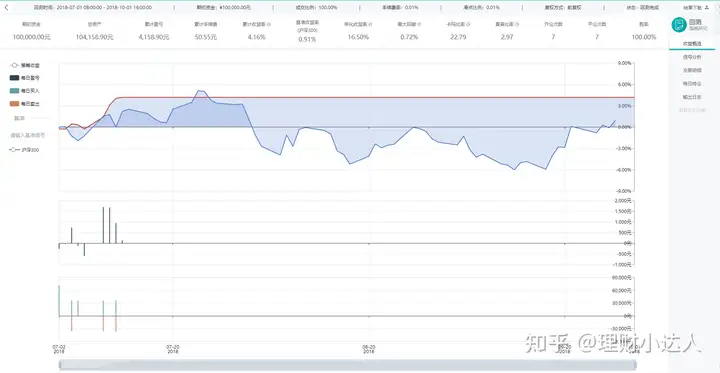The height and width of the screenshot is (373, 720).
Task: Open the 收益概述 tab
Action: 692,43
